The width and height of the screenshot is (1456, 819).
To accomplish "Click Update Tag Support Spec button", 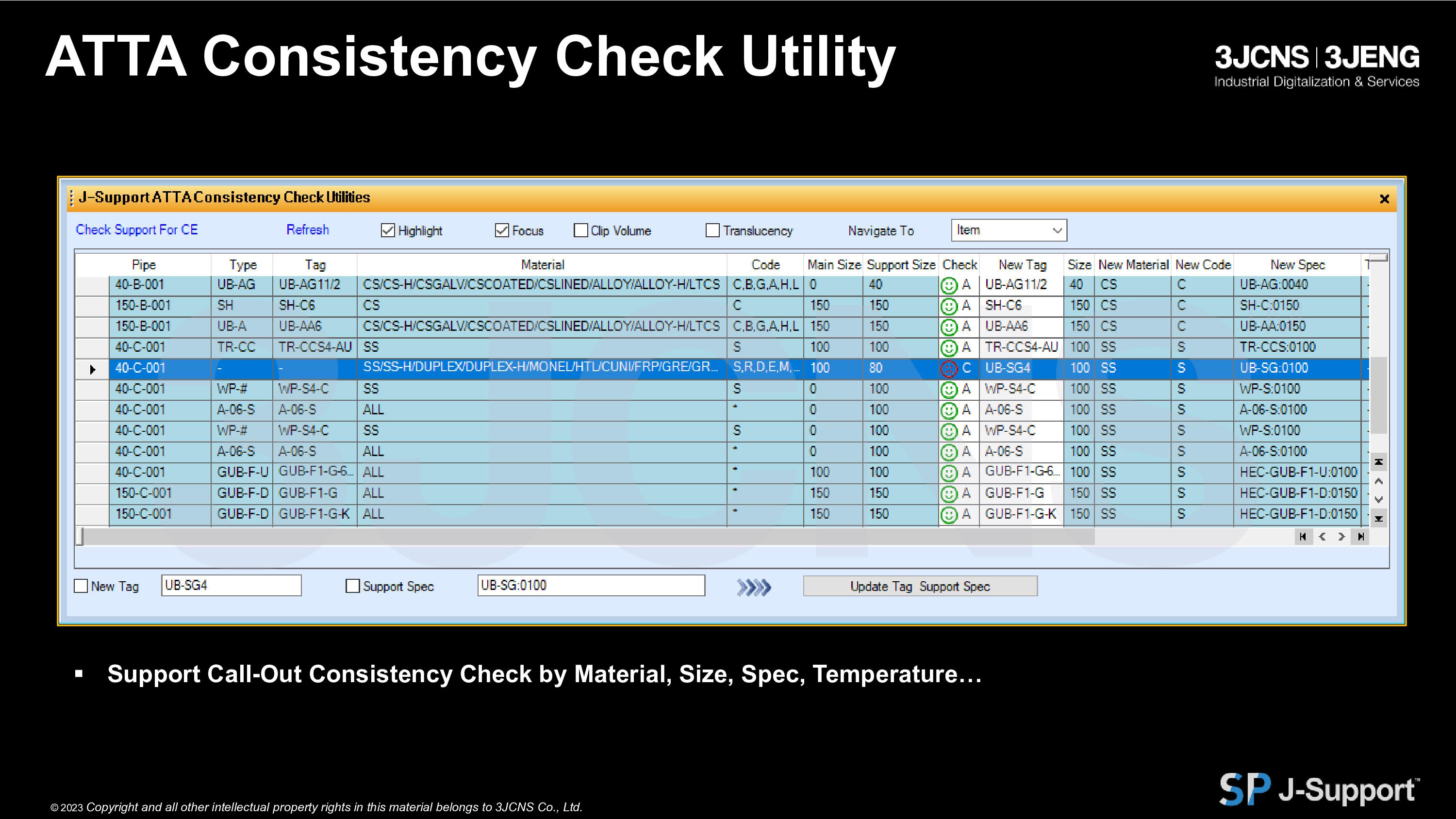I will click(920, 586).
